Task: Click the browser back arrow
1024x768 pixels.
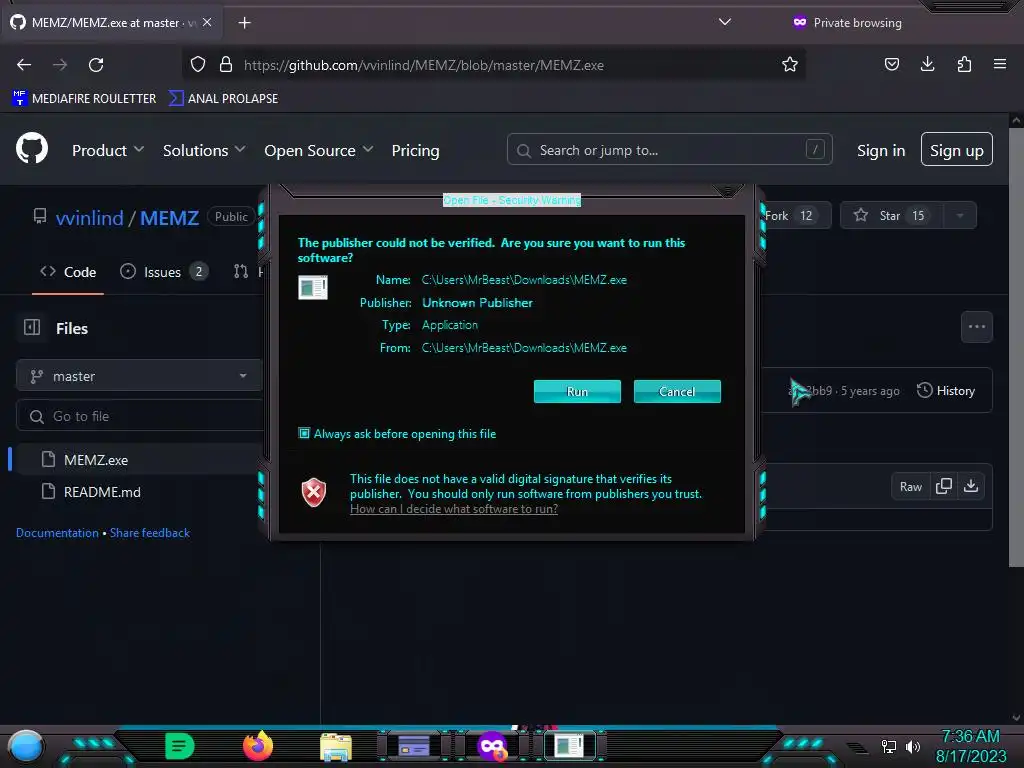Action: click(24, 65)
